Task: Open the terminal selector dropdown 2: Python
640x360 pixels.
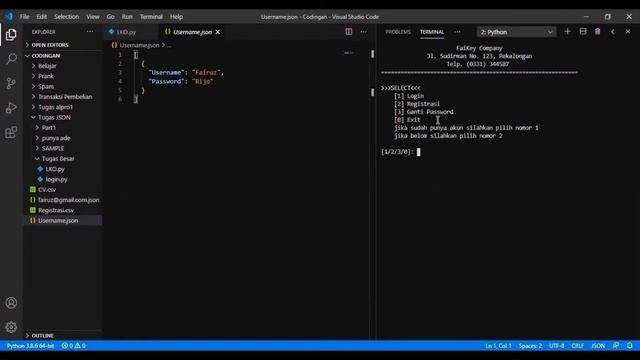Action: (516, 32)
